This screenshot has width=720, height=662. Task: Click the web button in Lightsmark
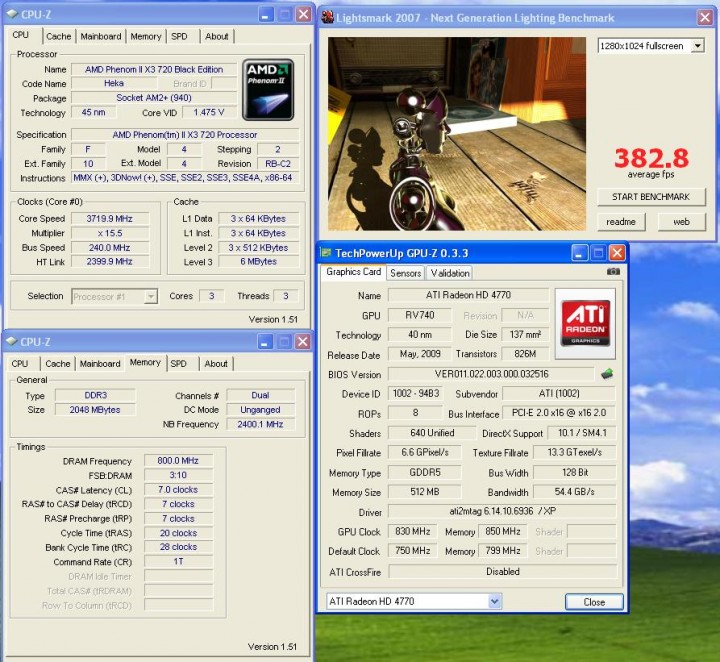(681, 222)
